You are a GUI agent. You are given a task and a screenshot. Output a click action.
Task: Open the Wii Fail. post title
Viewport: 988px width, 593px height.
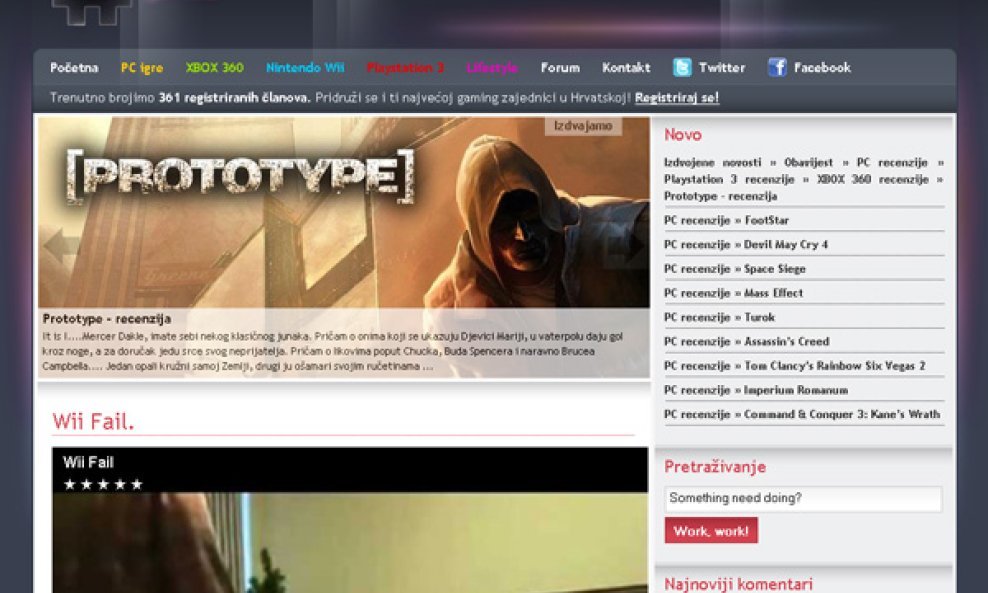pos(93,421)
